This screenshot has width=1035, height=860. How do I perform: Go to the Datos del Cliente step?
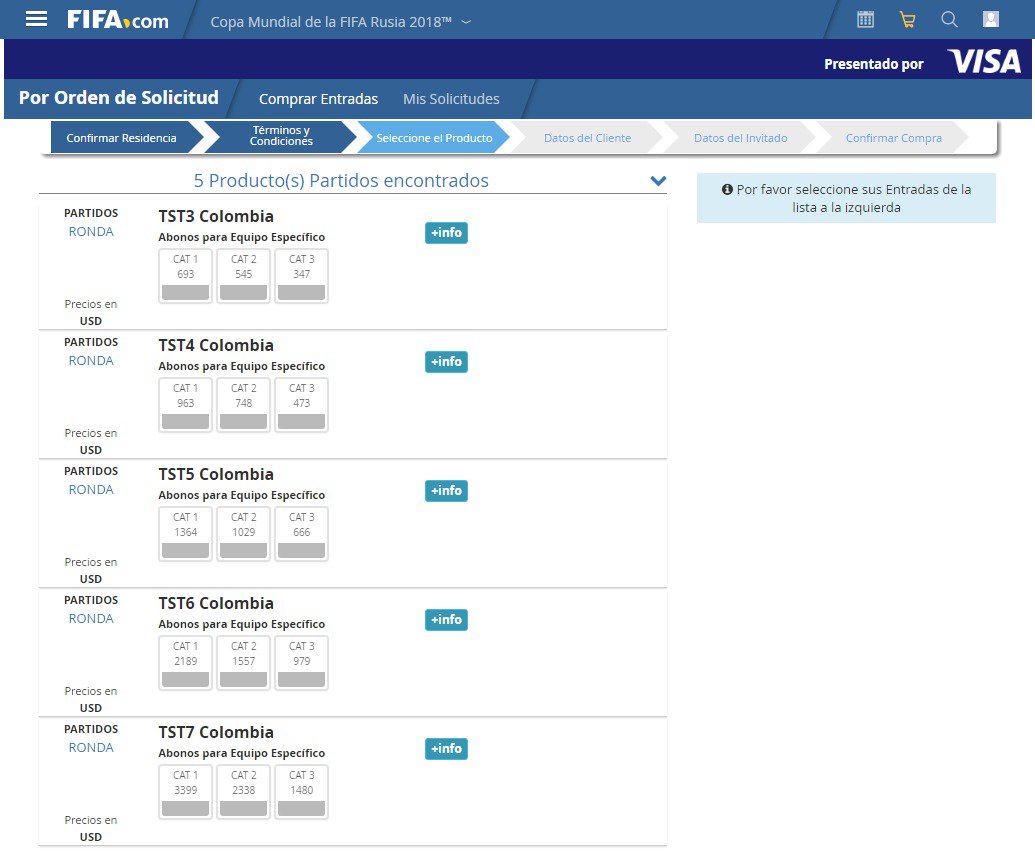tap(587, 138)
